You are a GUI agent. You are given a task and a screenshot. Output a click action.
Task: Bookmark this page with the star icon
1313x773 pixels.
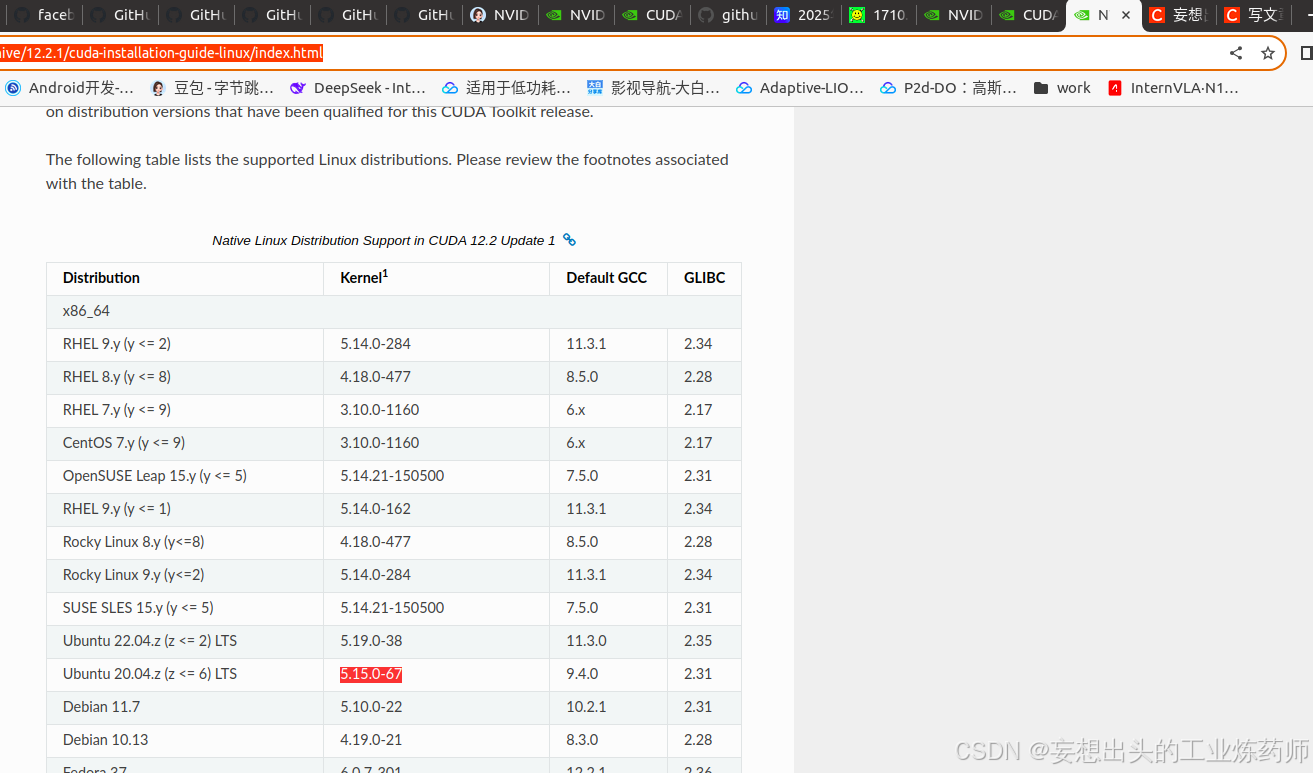coord(1268,53)
